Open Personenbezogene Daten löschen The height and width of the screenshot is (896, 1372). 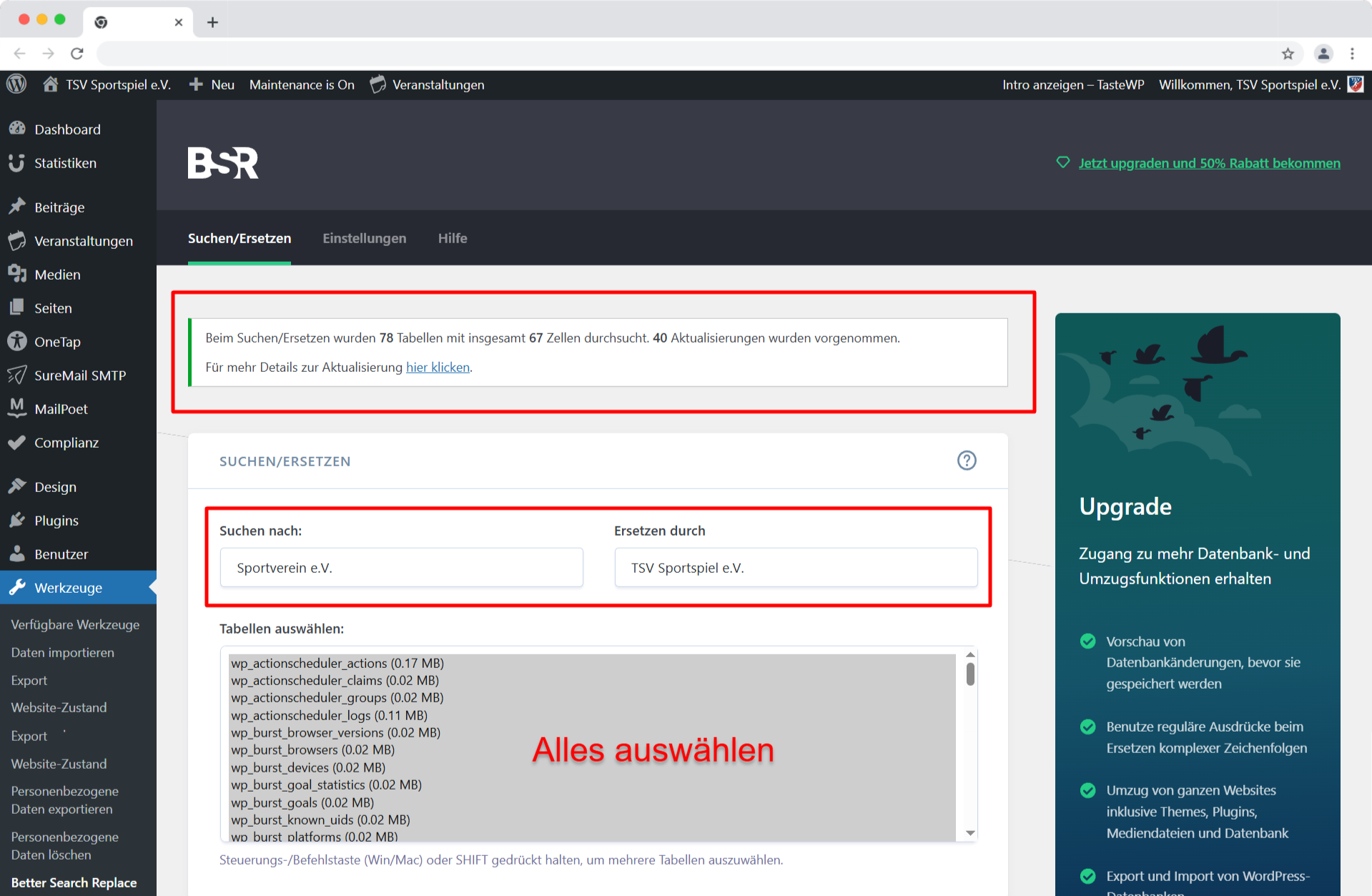(65, 846)
